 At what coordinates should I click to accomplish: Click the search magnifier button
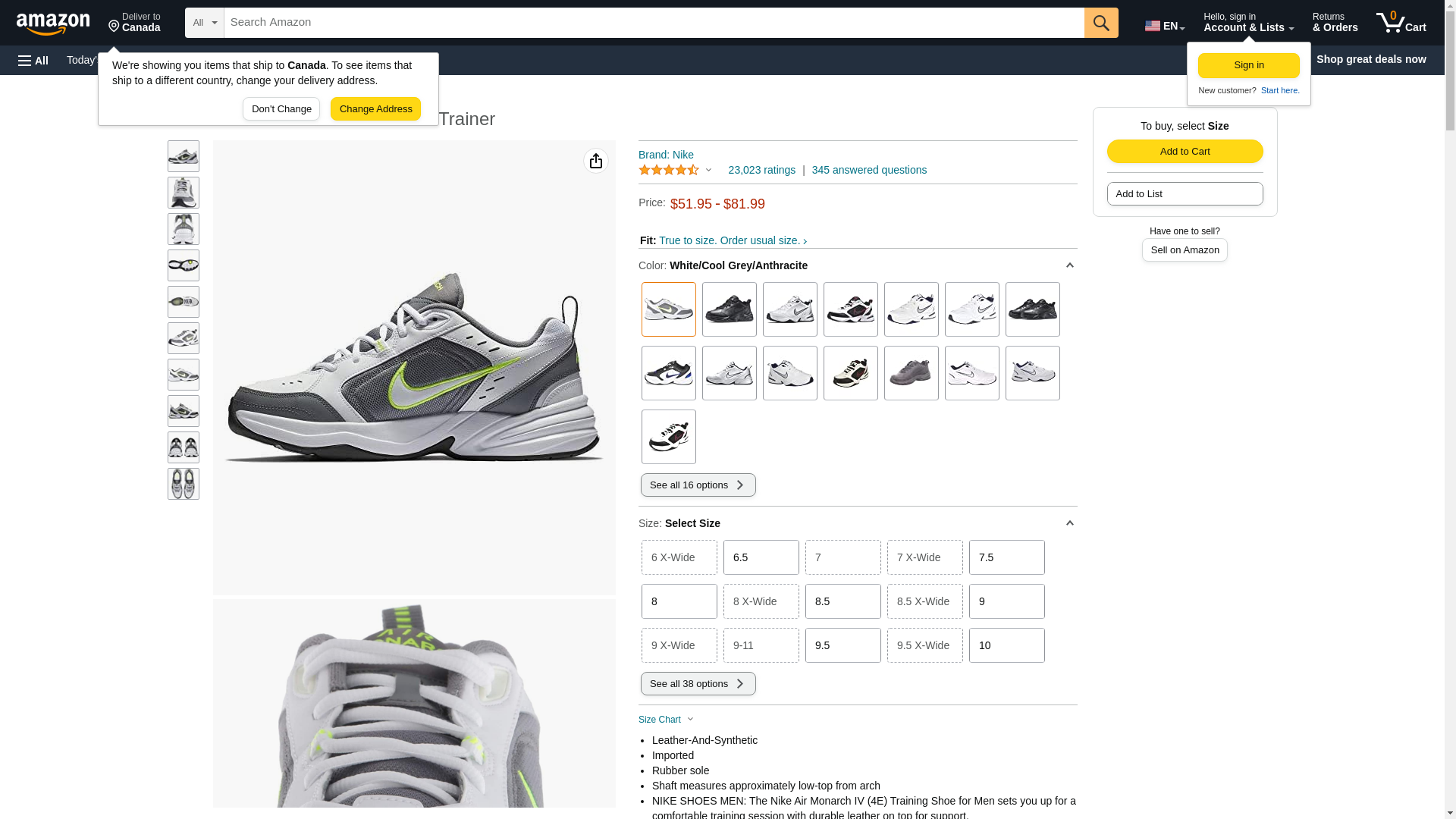[1100, 23]
